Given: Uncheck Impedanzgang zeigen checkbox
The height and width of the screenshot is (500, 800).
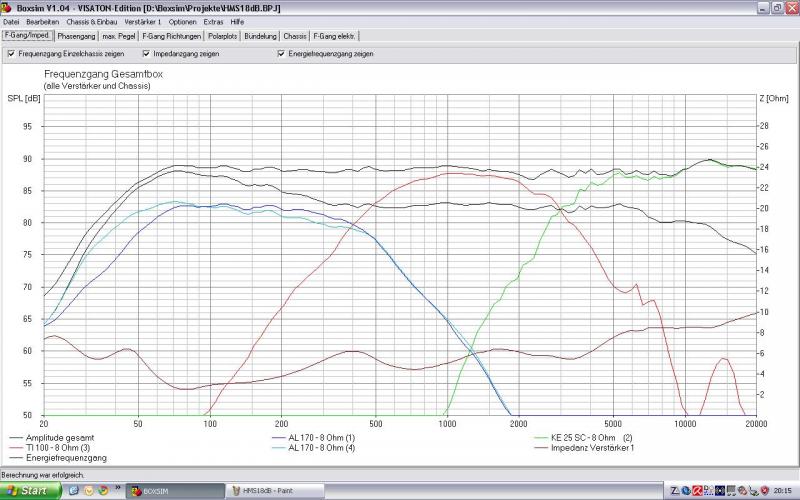Looking at the screenshot, I should point(146,53).
